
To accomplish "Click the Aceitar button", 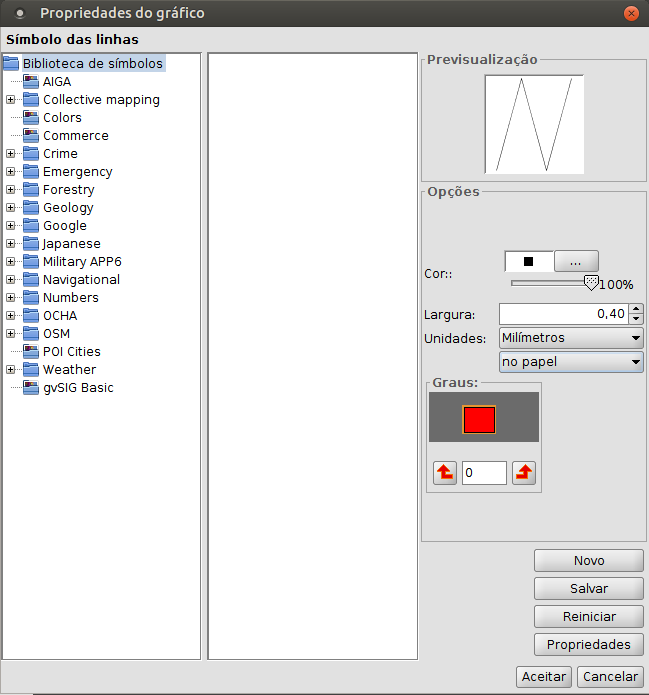I will 544,677.
